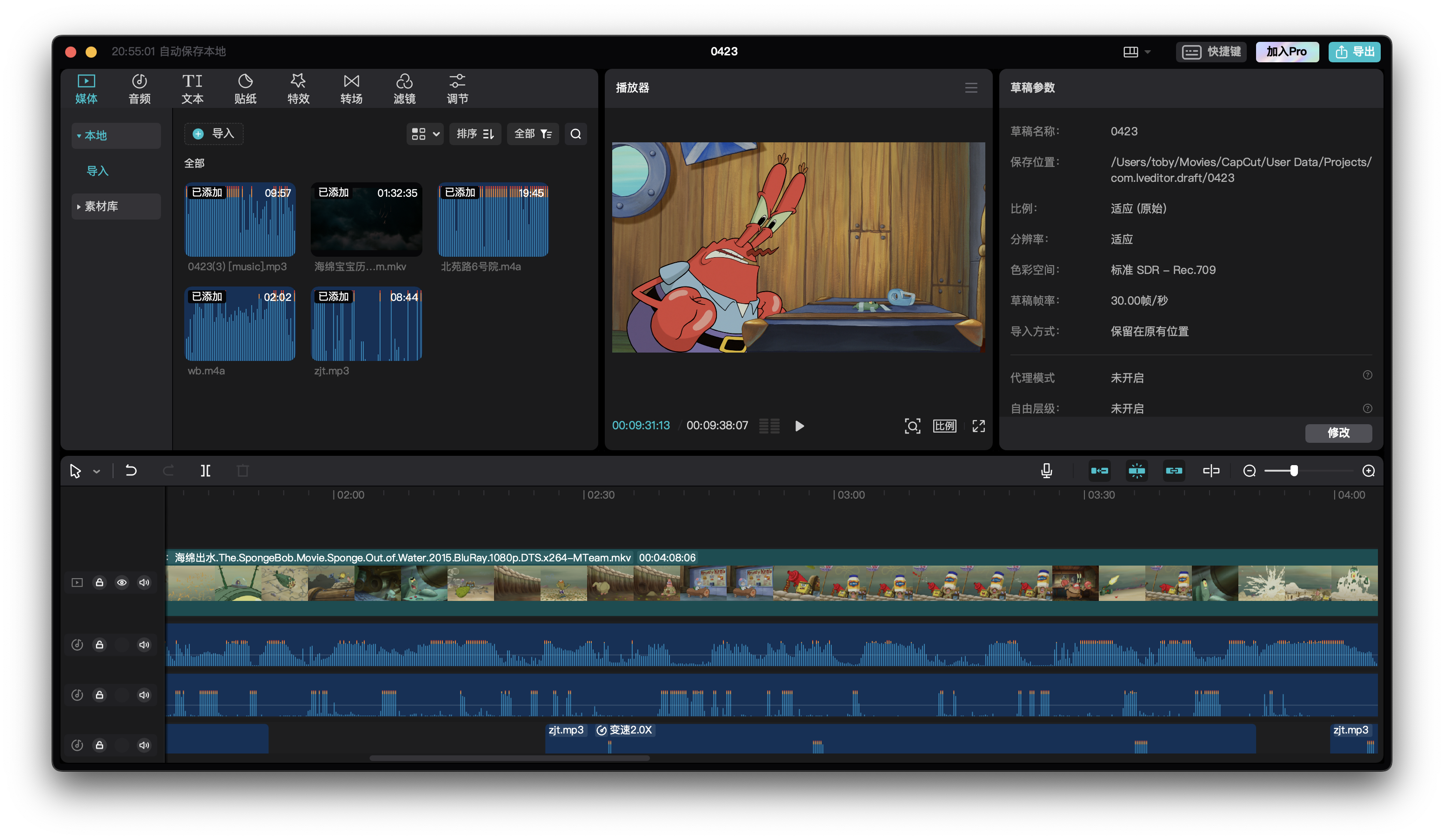1444x840 pixels.
Task: Open the 快捷键 shortcuts button
Action: coord(1211,52)
